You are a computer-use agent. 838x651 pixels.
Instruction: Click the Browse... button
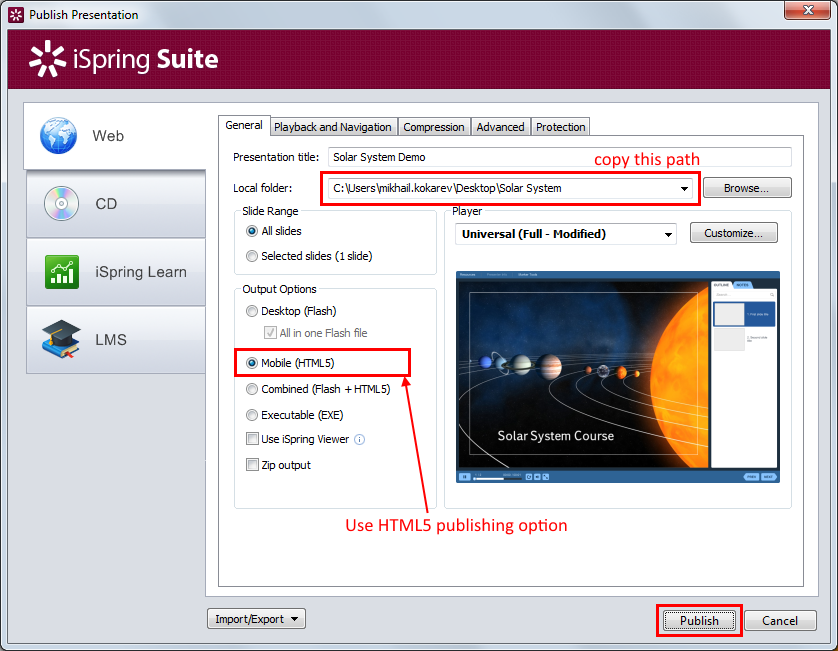747,188
